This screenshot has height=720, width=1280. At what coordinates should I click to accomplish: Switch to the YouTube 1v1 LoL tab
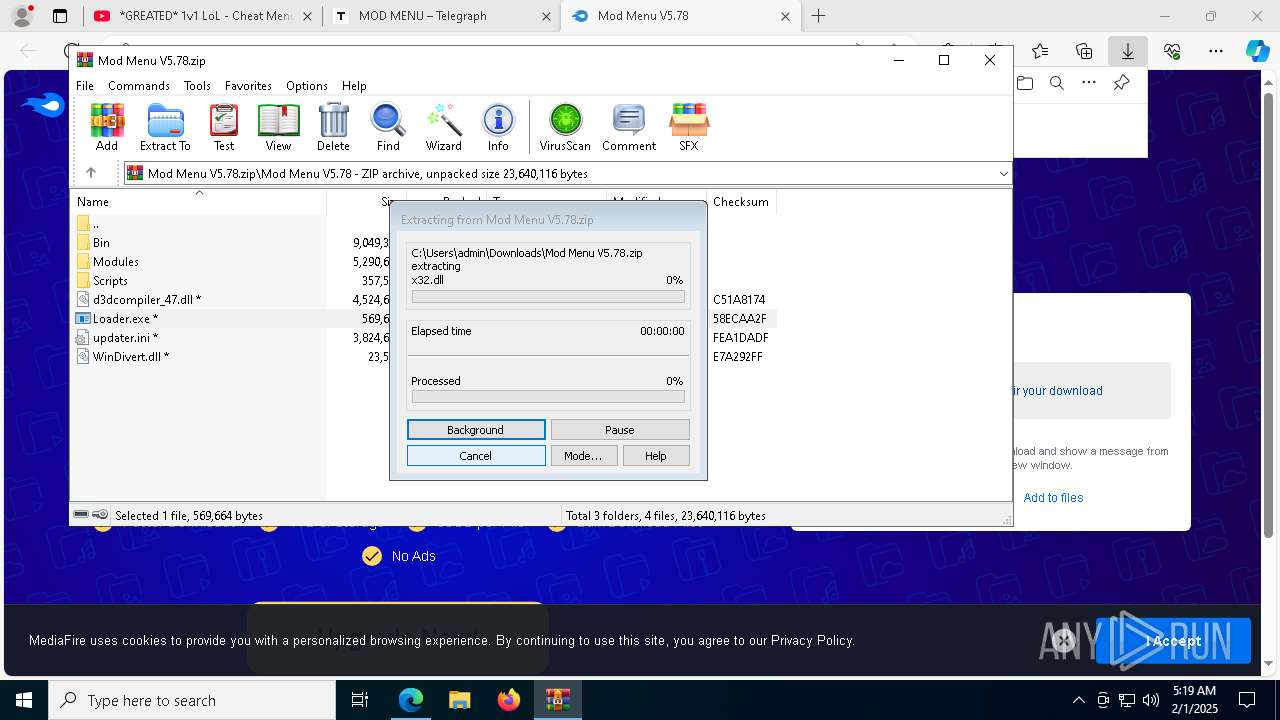(202, 16)
